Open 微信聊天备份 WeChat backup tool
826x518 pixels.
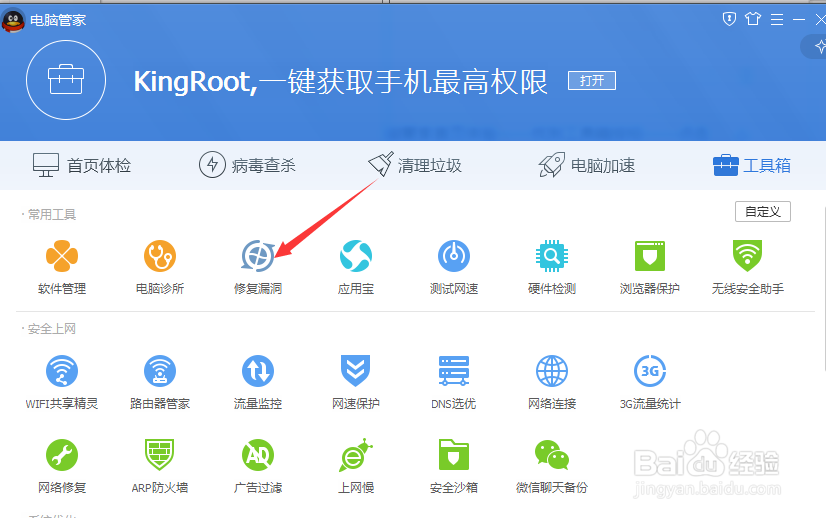(552, 466)
